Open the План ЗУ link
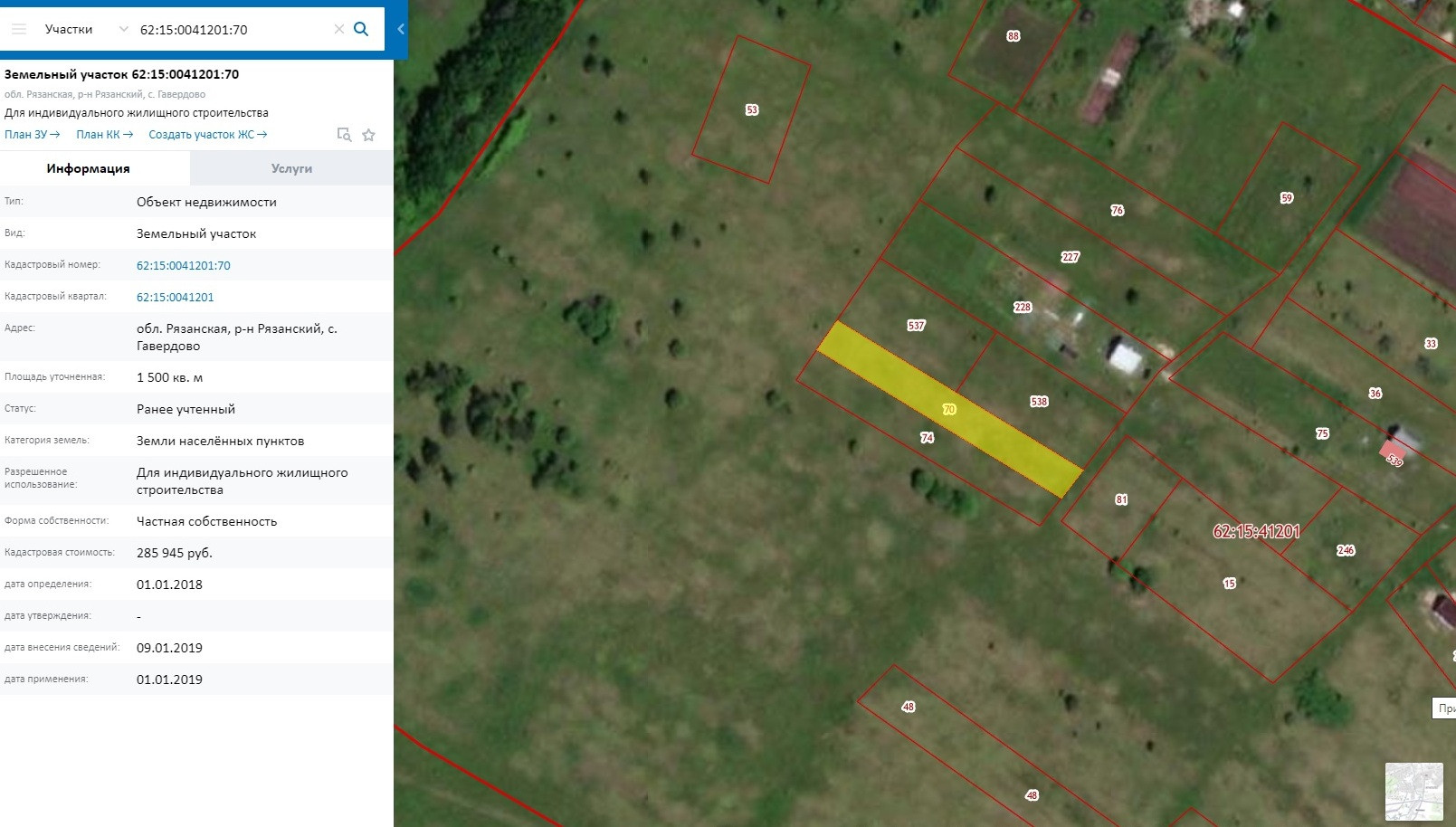 (x=33, y=135)
